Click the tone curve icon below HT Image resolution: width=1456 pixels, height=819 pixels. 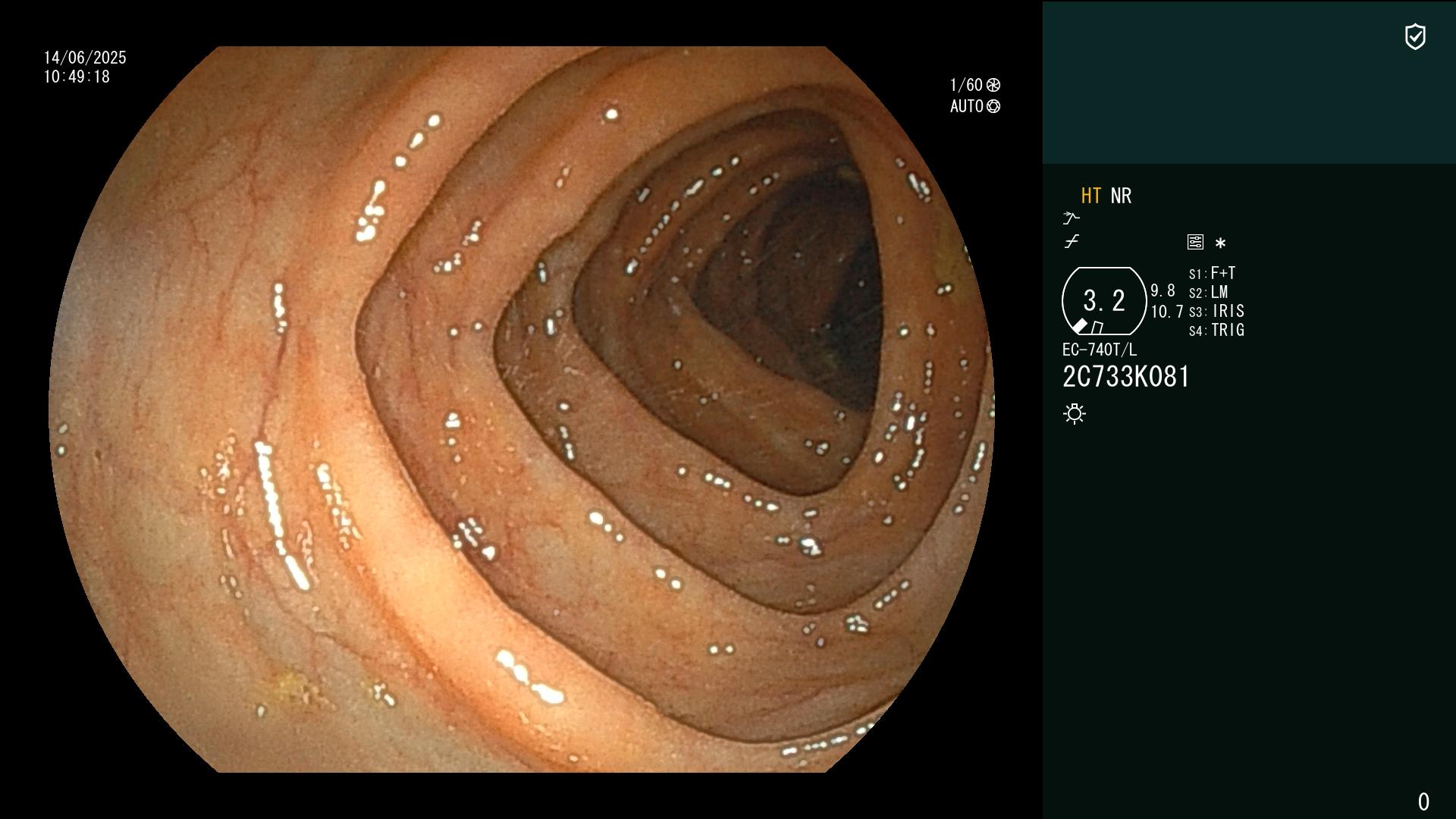[1071, 242]
